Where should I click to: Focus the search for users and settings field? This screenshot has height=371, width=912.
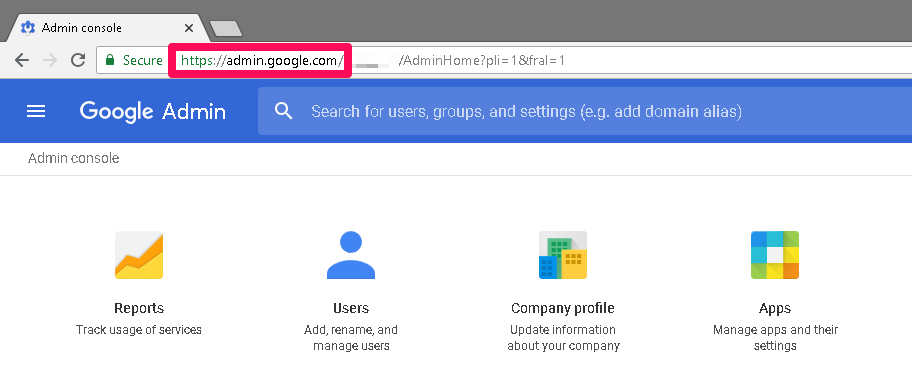point(585,111)
